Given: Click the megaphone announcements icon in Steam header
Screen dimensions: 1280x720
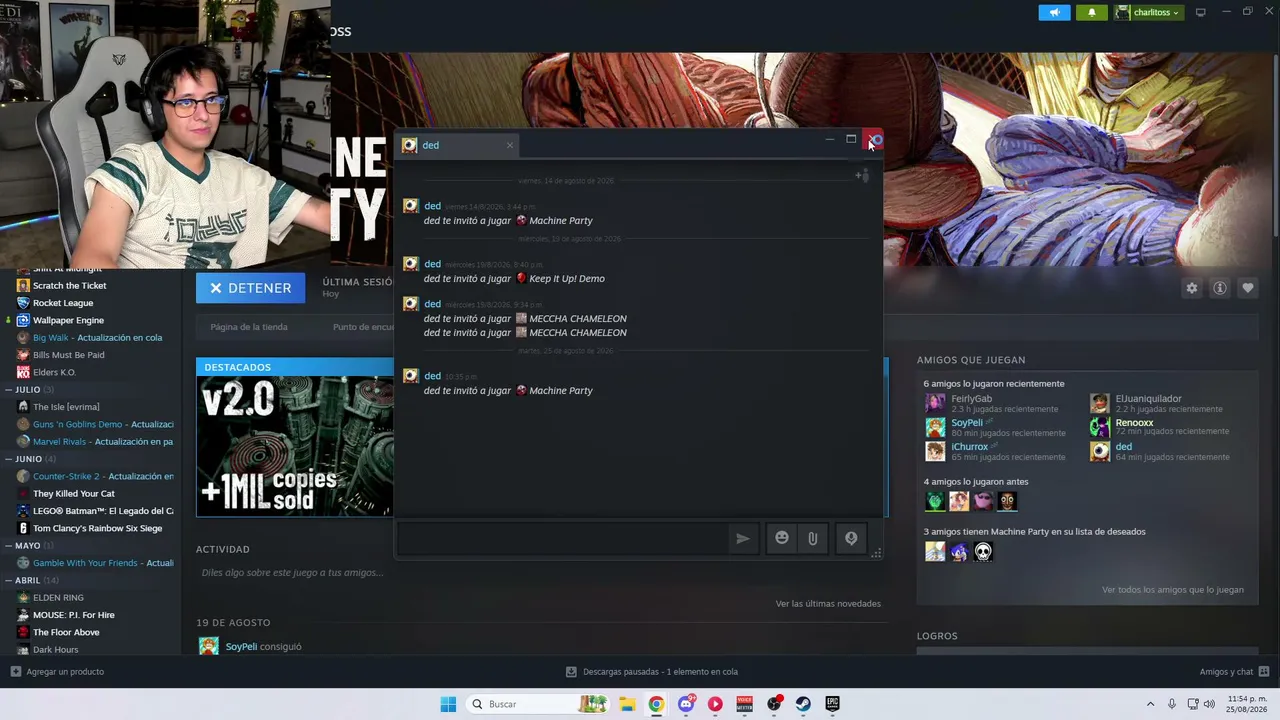Looking at the screenshot, I should click(1054, 12).
